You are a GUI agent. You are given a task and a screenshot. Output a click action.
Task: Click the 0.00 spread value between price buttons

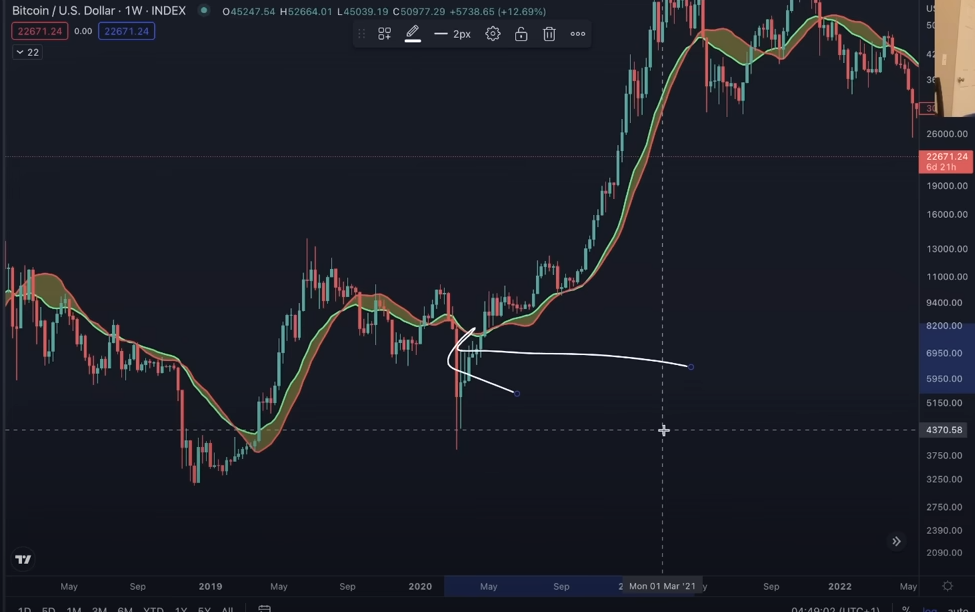click(83, 31)
